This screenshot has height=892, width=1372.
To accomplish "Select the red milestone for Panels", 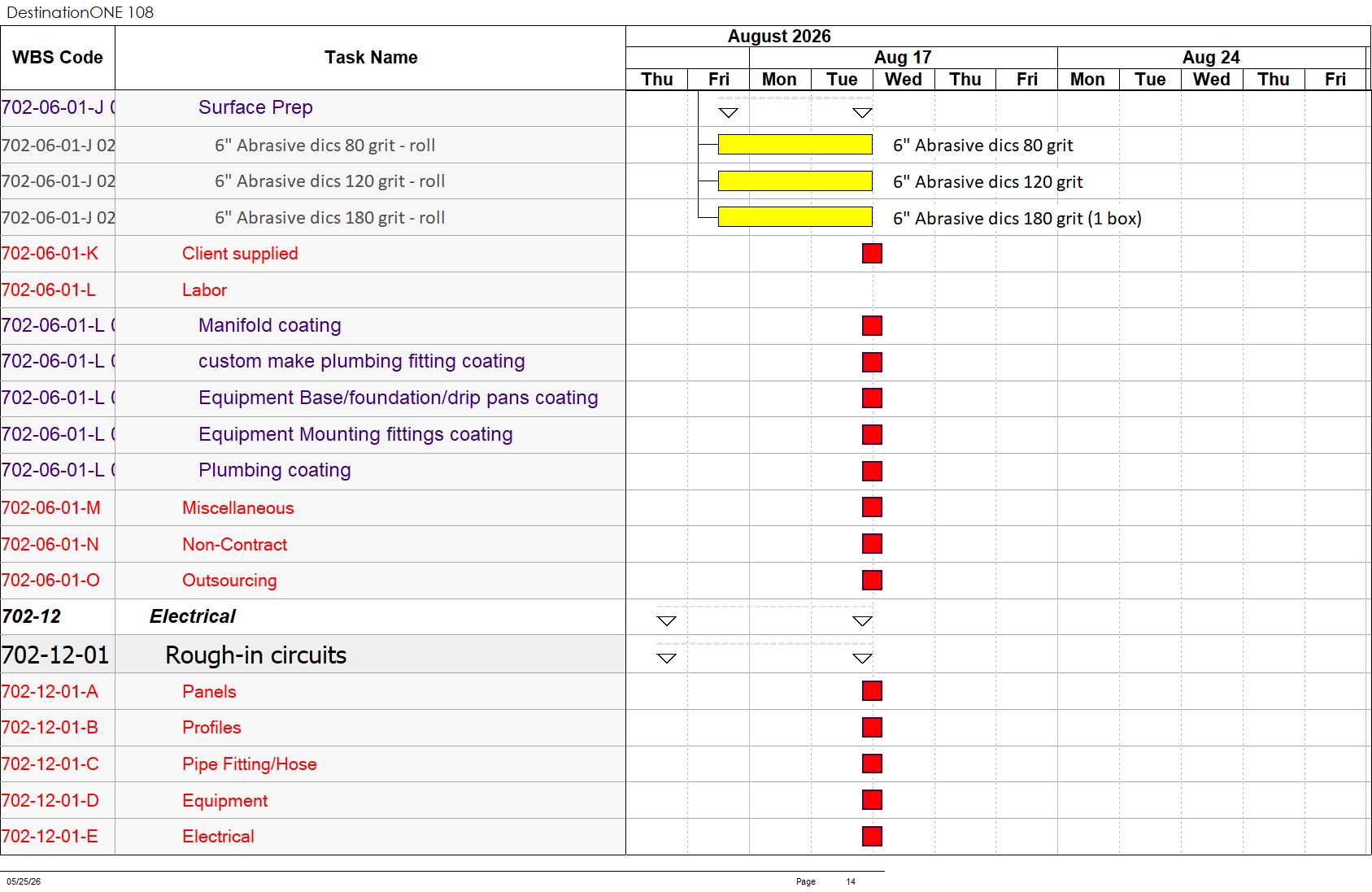I will pyautogui.click(x=872, y=691).
